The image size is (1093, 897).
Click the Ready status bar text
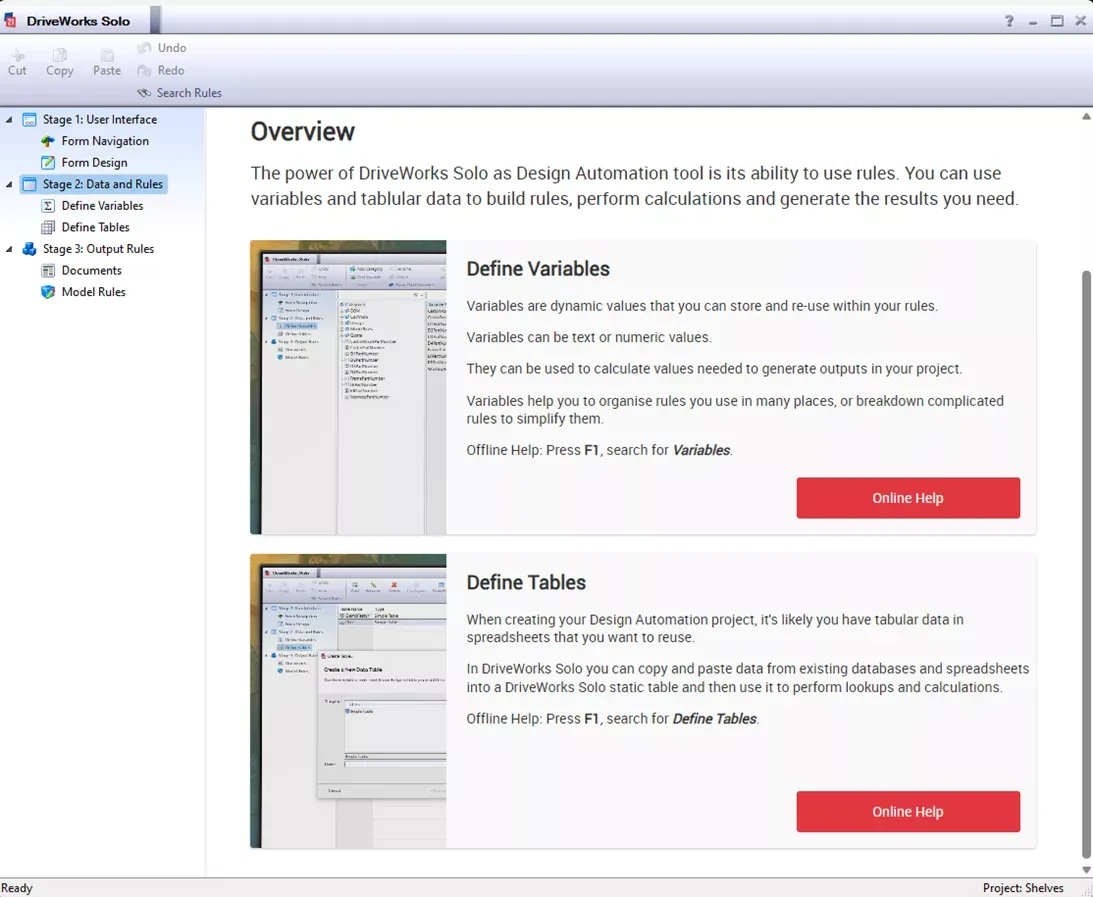[17, 888]
